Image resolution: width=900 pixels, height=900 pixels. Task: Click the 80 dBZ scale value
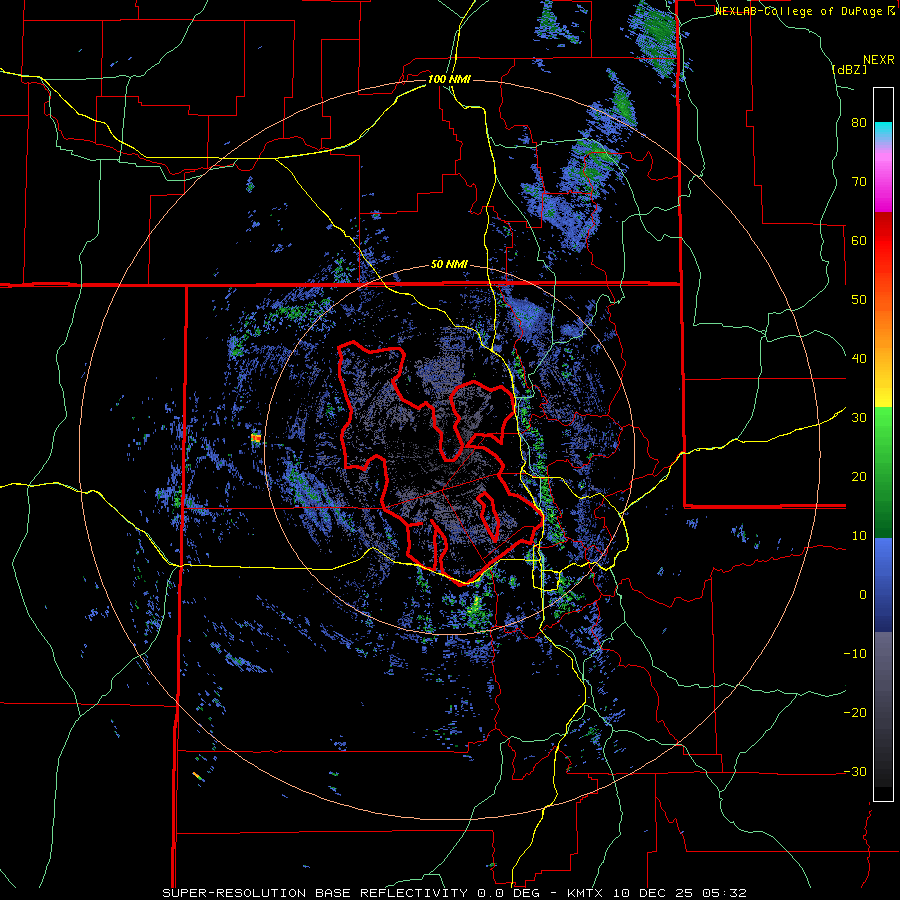(859, 123)
